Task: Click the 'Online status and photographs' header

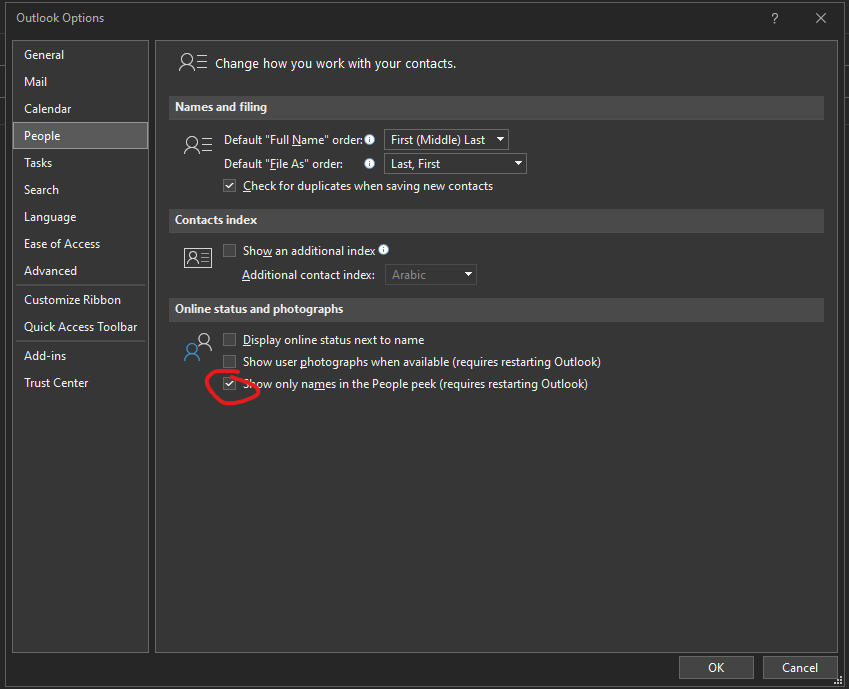Action: pos(259,309)
